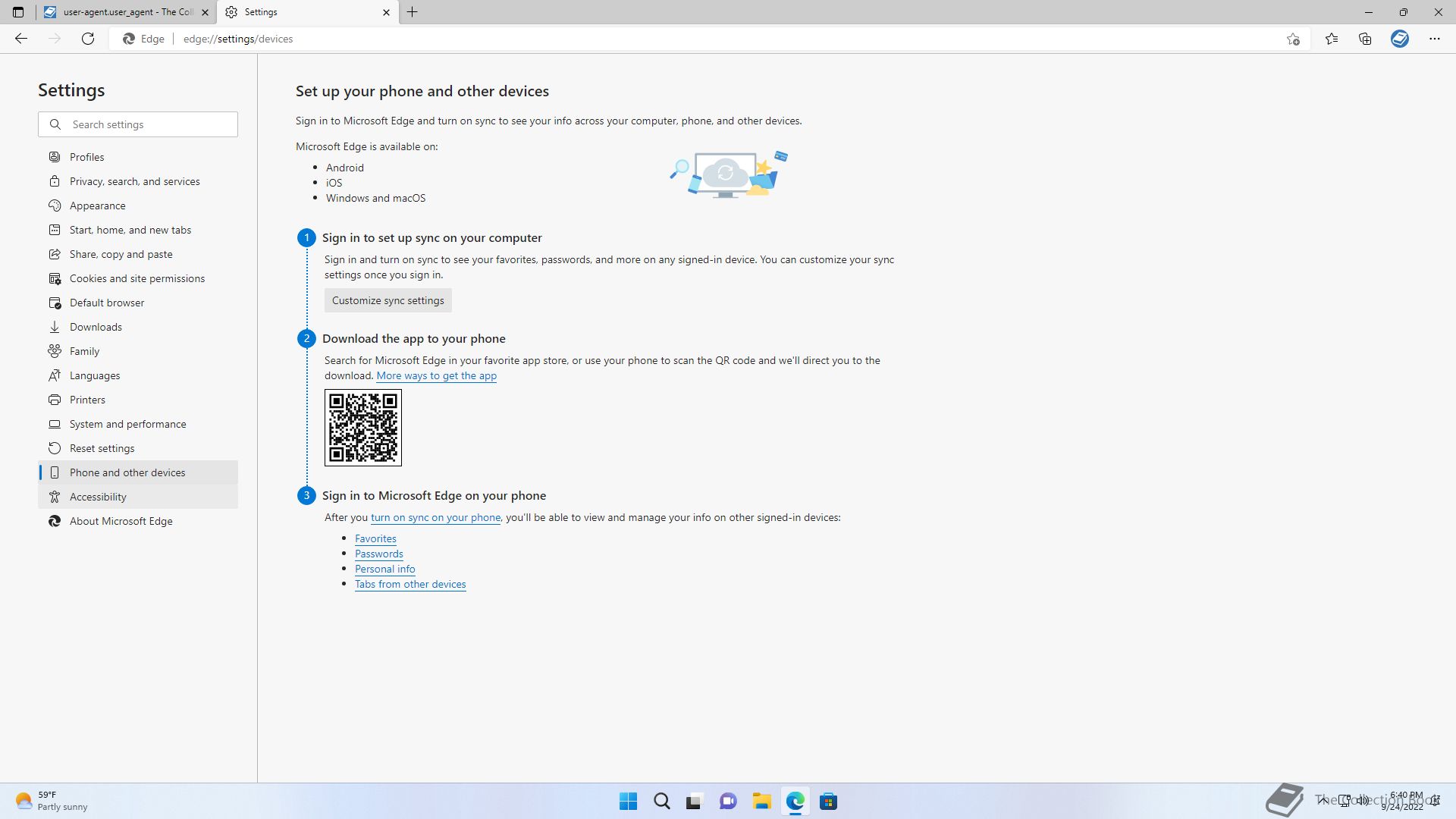The image size is (1456, 819).
Task: Click the address bar URL
Action: point(238,39)
